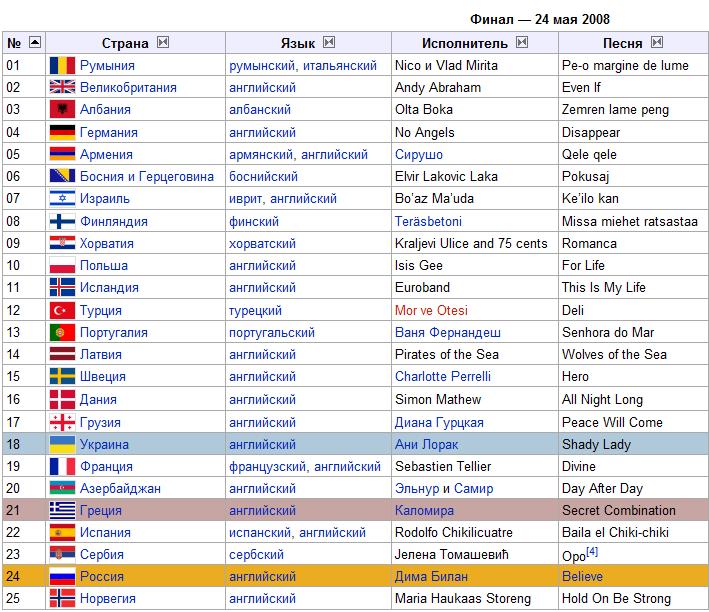Viewport: 709px width, 612px height.
Task: Click the Turkish flag icon
Action: [62, 310]
